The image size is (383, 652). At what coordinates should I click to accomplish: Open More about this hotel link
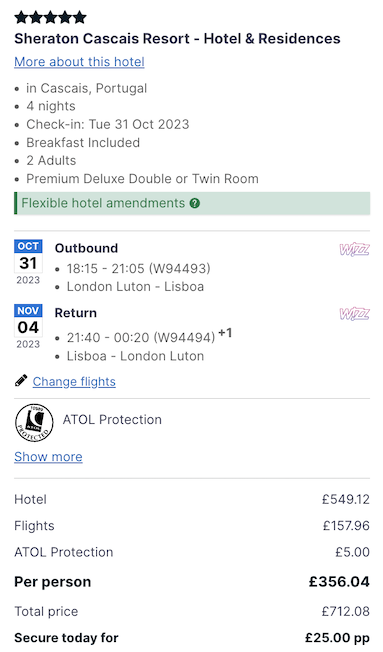79,62
